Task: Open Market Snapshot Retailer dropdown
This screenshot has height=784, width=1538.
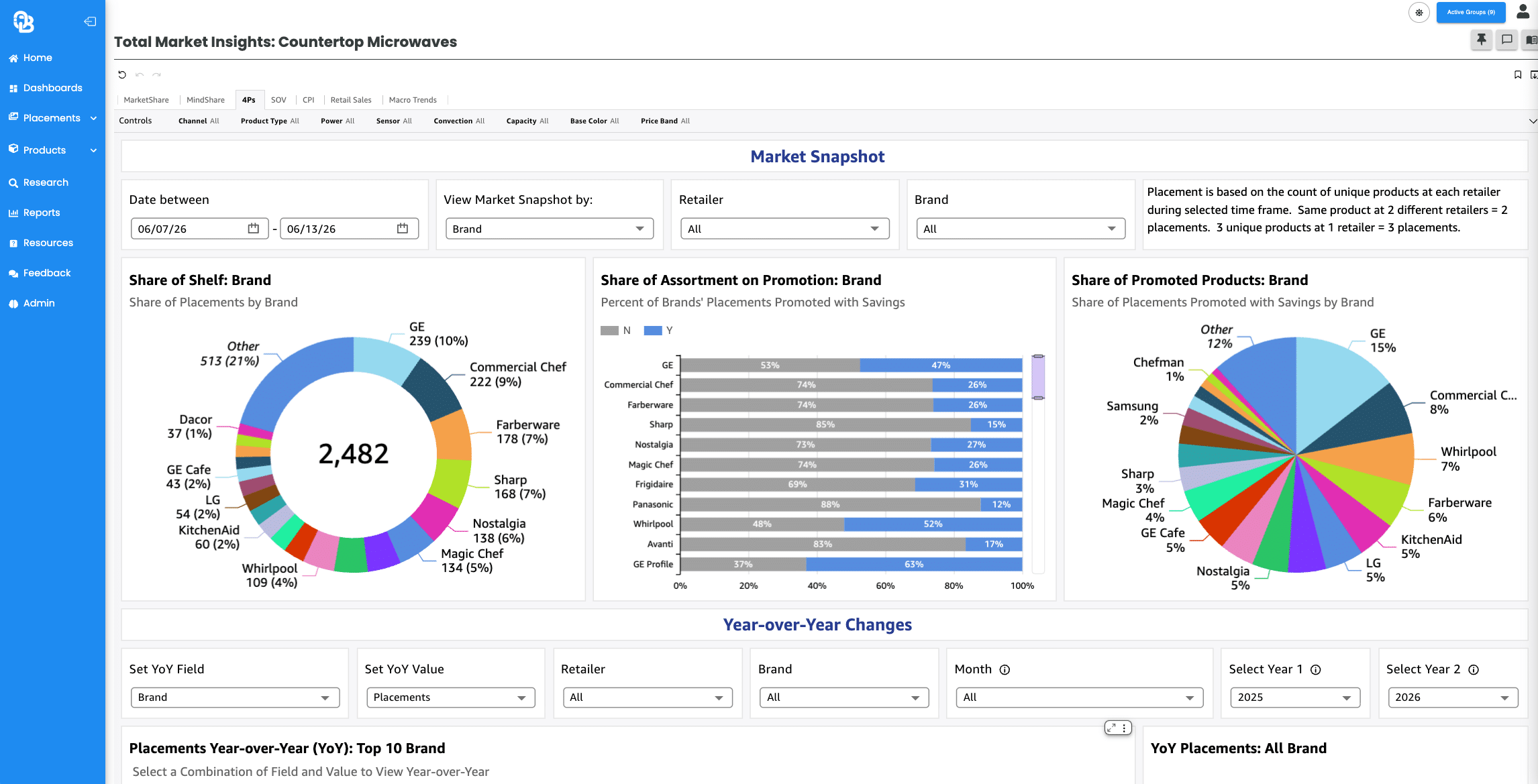Action: (784, 229)
